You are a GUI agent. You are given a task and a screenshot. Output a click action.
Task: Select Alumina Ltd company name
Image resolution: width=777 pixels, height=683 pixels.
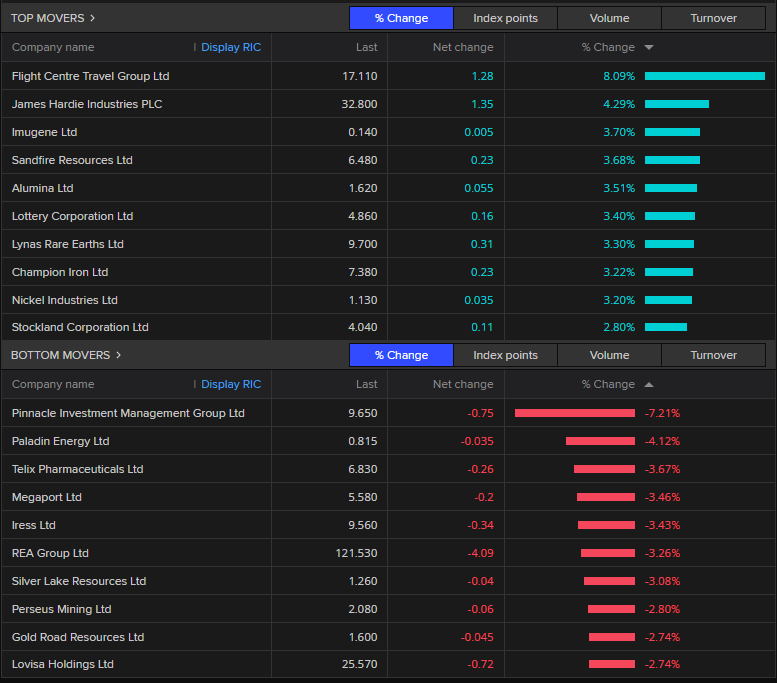[43, 188]
